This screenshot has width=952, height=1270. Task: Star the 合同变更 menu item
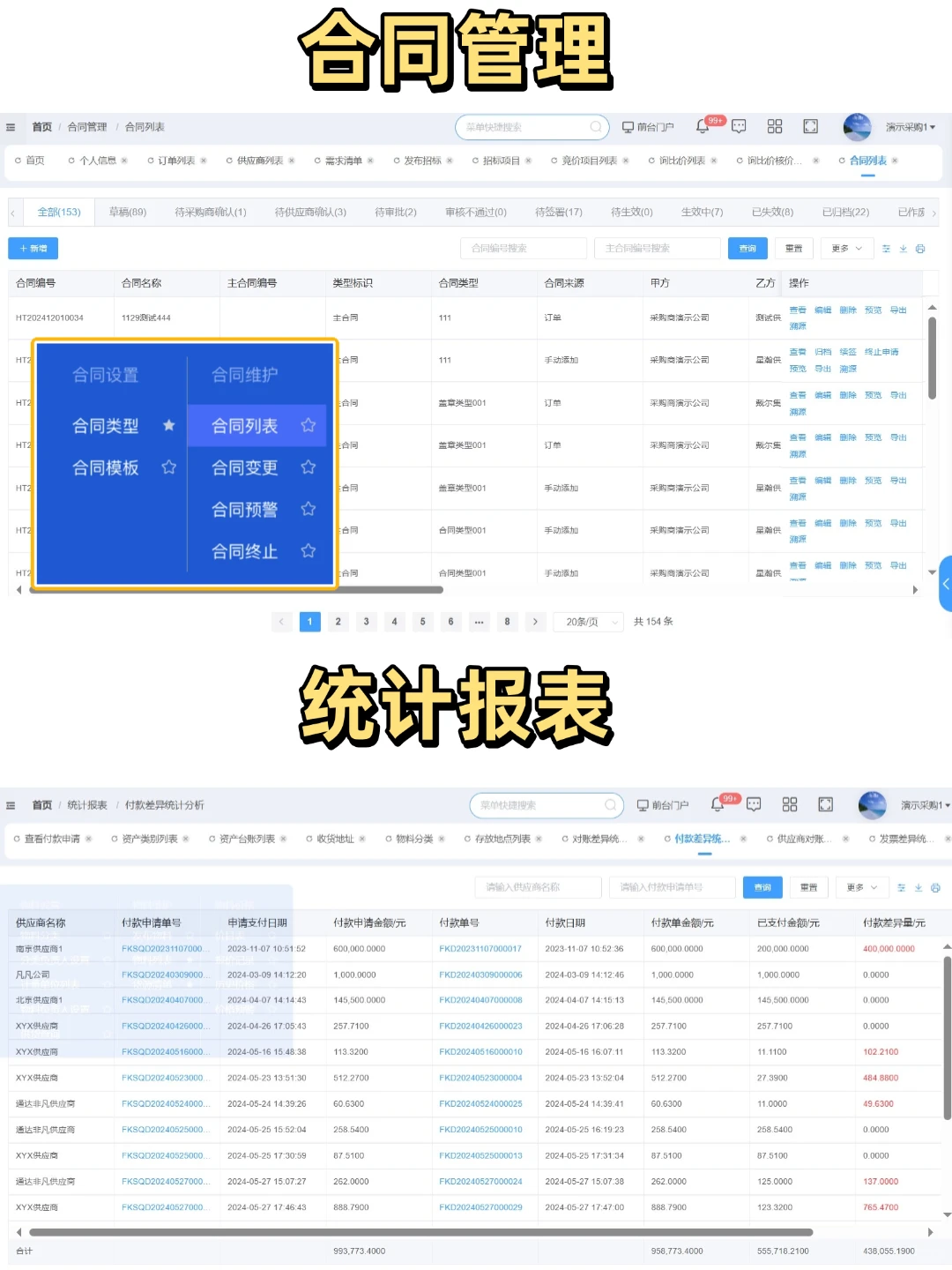click(x=308, y=467)
